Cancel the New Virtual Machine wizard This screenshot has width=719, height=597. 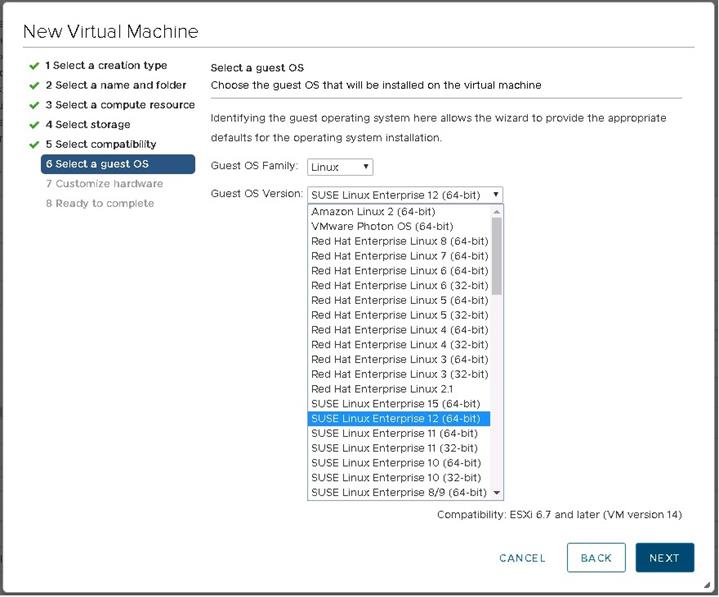(522, 558)
